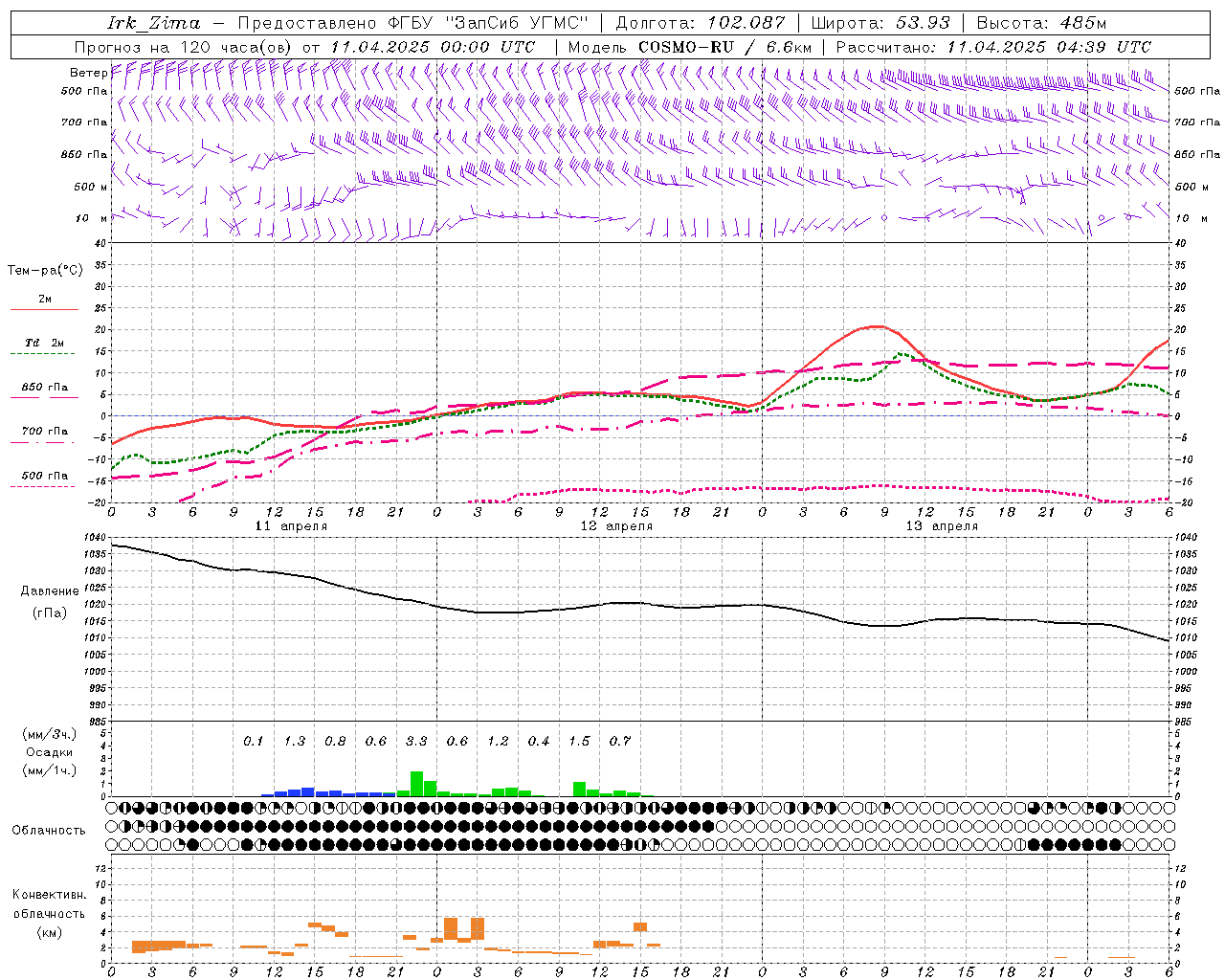Screen dimensions: 1225x980
Task: Click the "12 апреля" date label
Action: coord(616,526)
